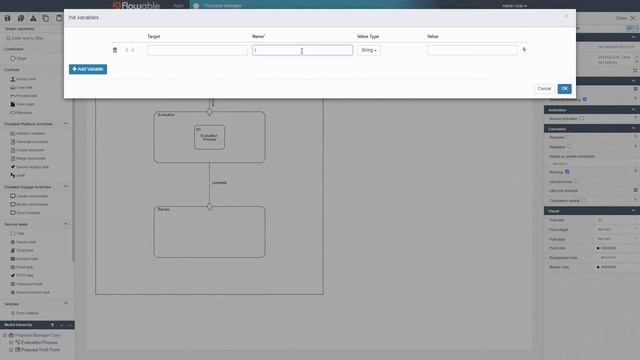Collapse Service tasks palette section
Image resolution: width=640 pixels, height=360 pixels.
(66, 224)
